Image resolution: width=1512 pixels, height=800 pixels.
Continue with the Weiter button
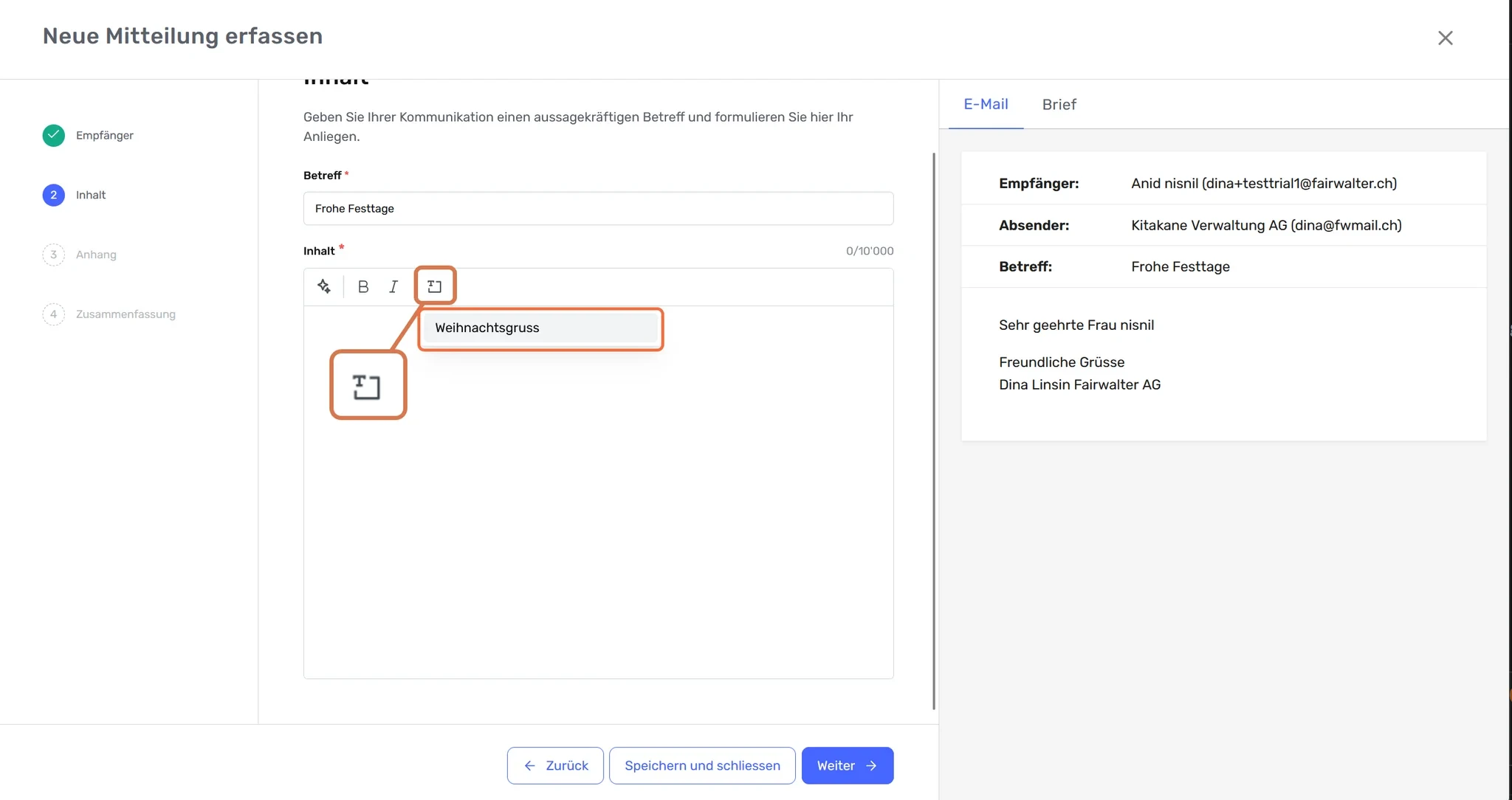pyautogui.click(x=848, y=765)
